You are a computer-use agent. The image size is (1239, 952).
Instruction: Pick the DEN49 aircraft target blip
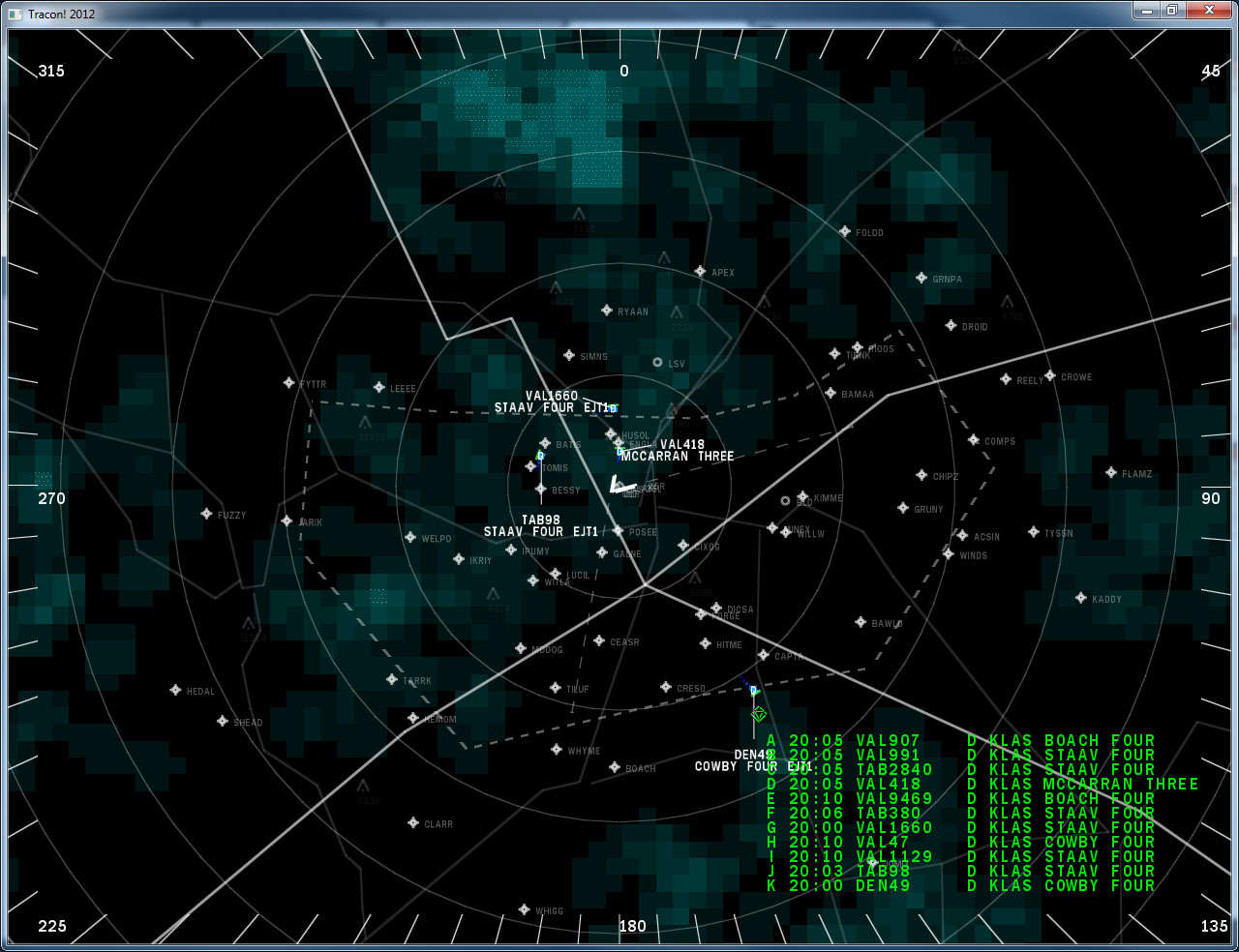pos(753,691)
